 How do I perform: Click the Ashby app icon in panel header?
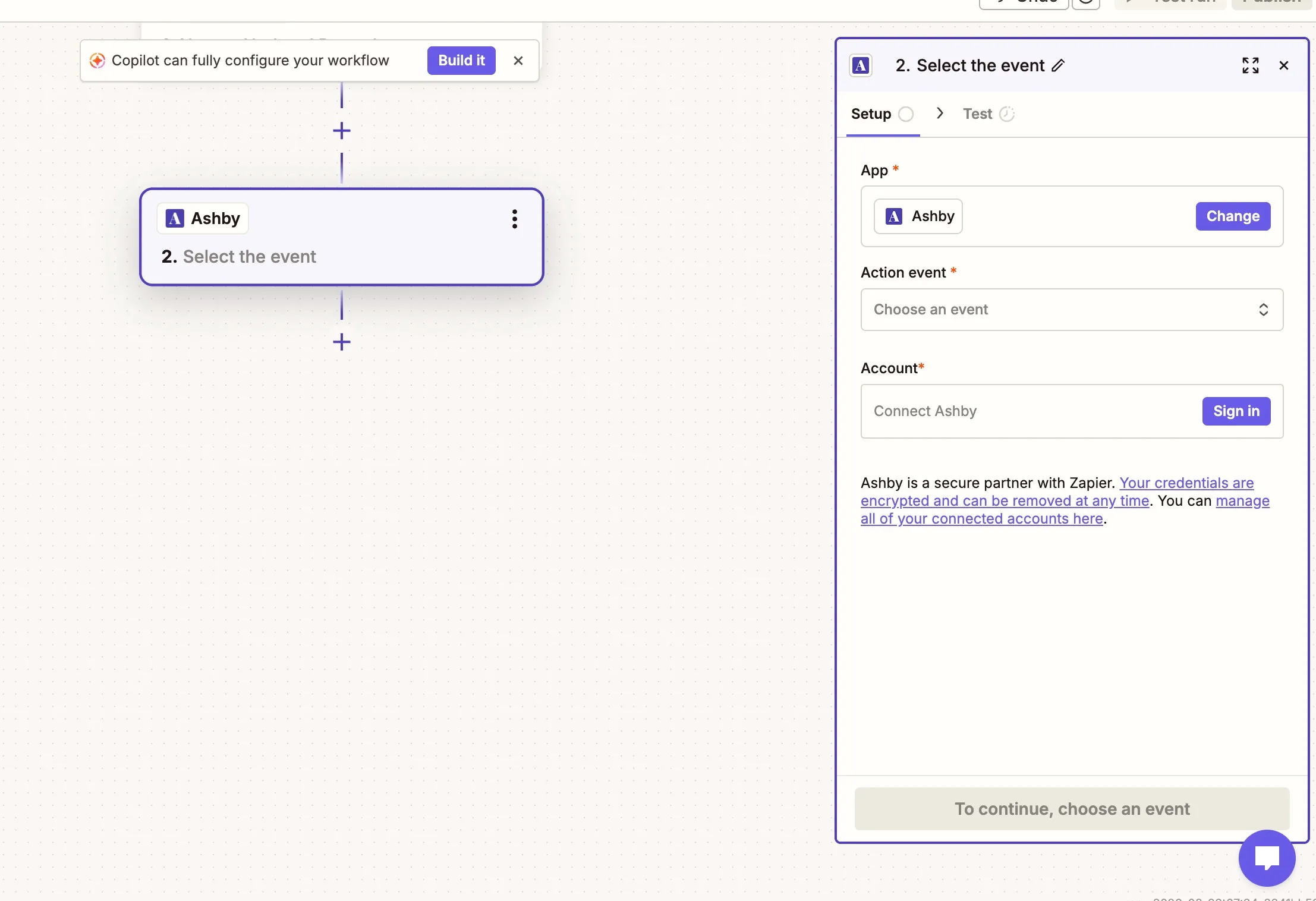tap(861, 65)
